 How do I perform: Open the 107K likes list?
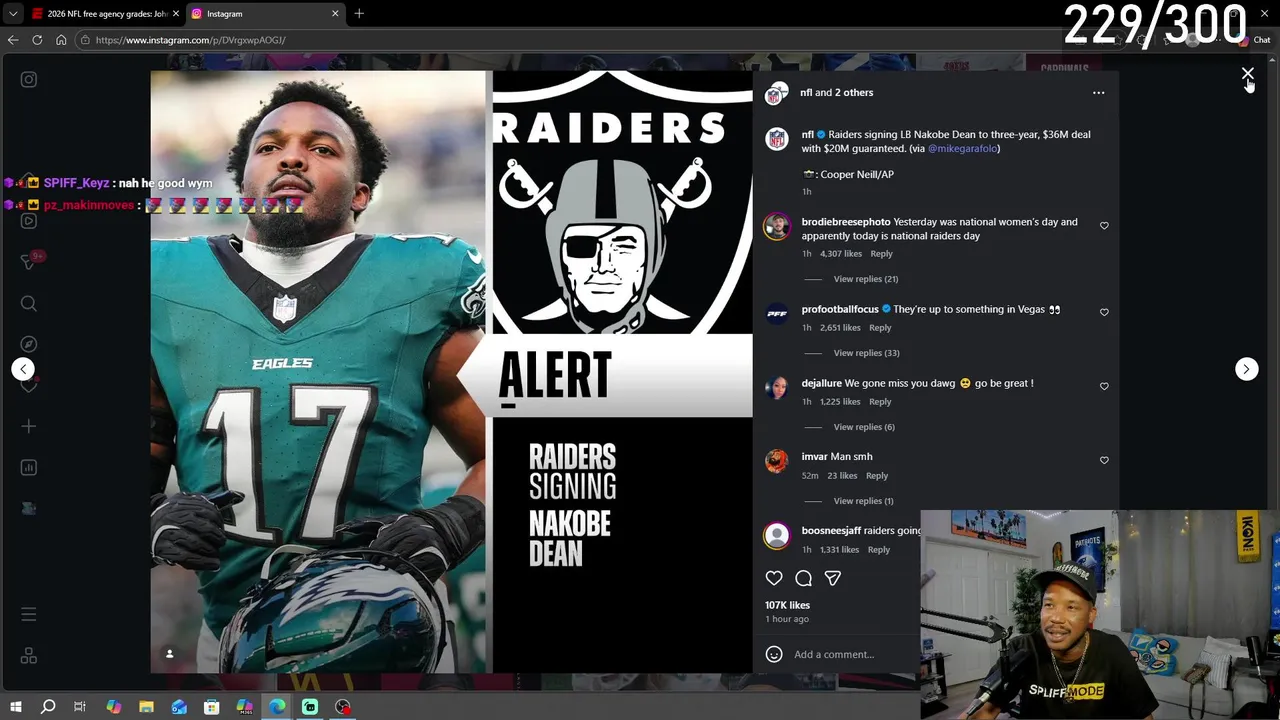(787, 605)
